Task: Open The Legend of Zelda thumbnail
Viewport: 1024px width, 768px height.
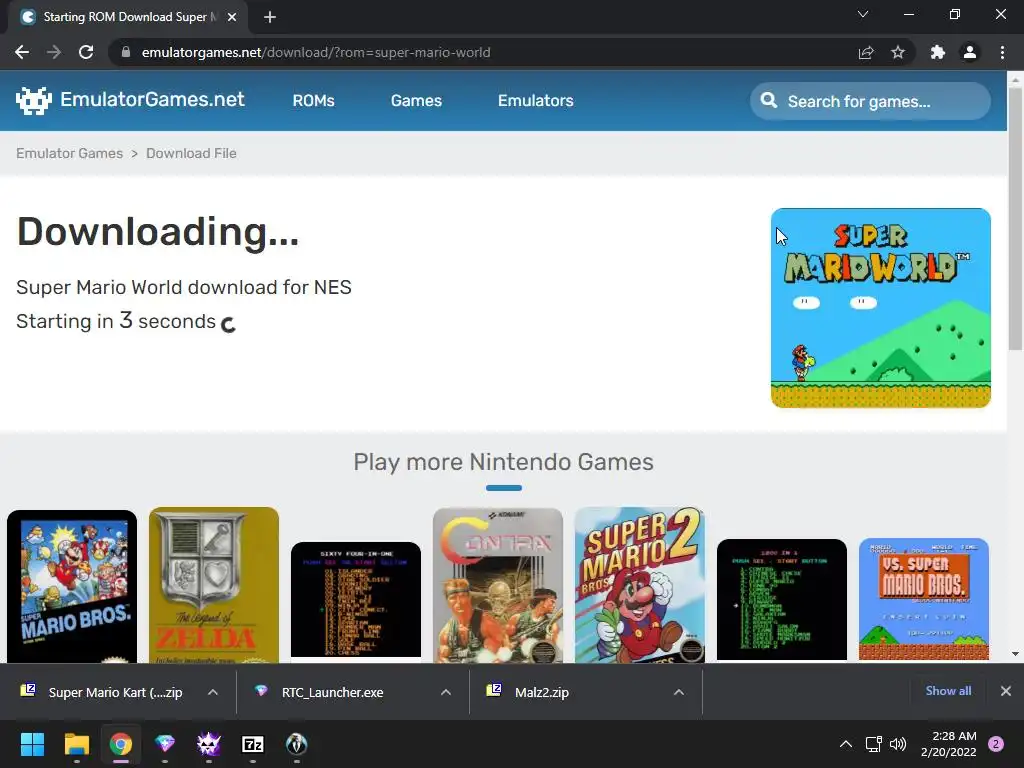Action: point(214,585)
